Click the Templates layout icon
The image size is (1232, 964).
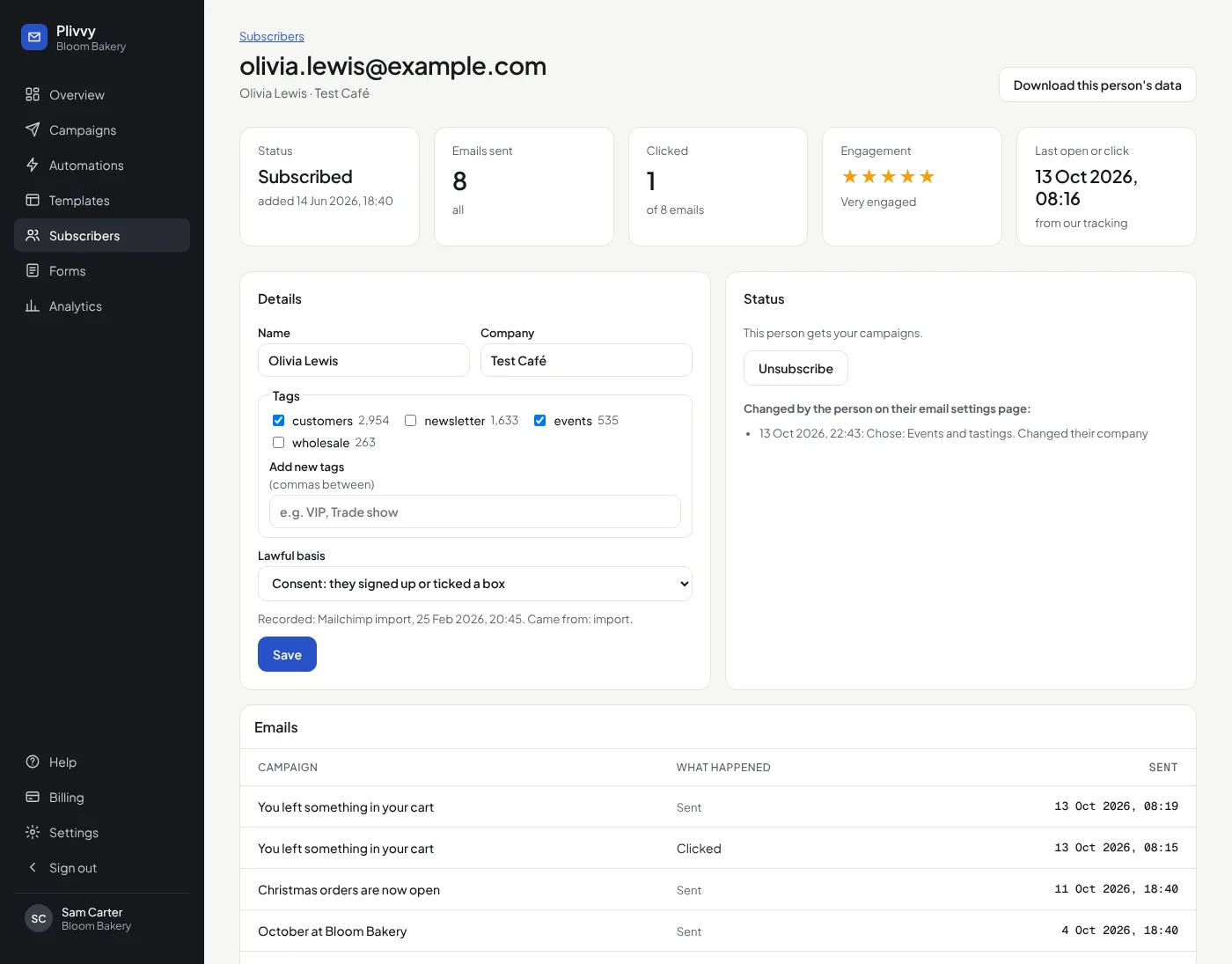(x=33, y=200)
